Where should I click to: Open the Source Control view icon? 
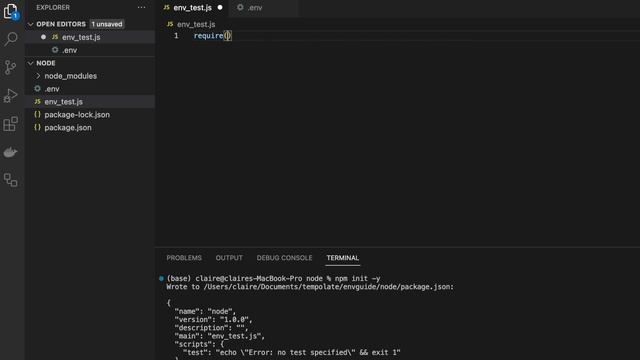(x=11, y=67)
